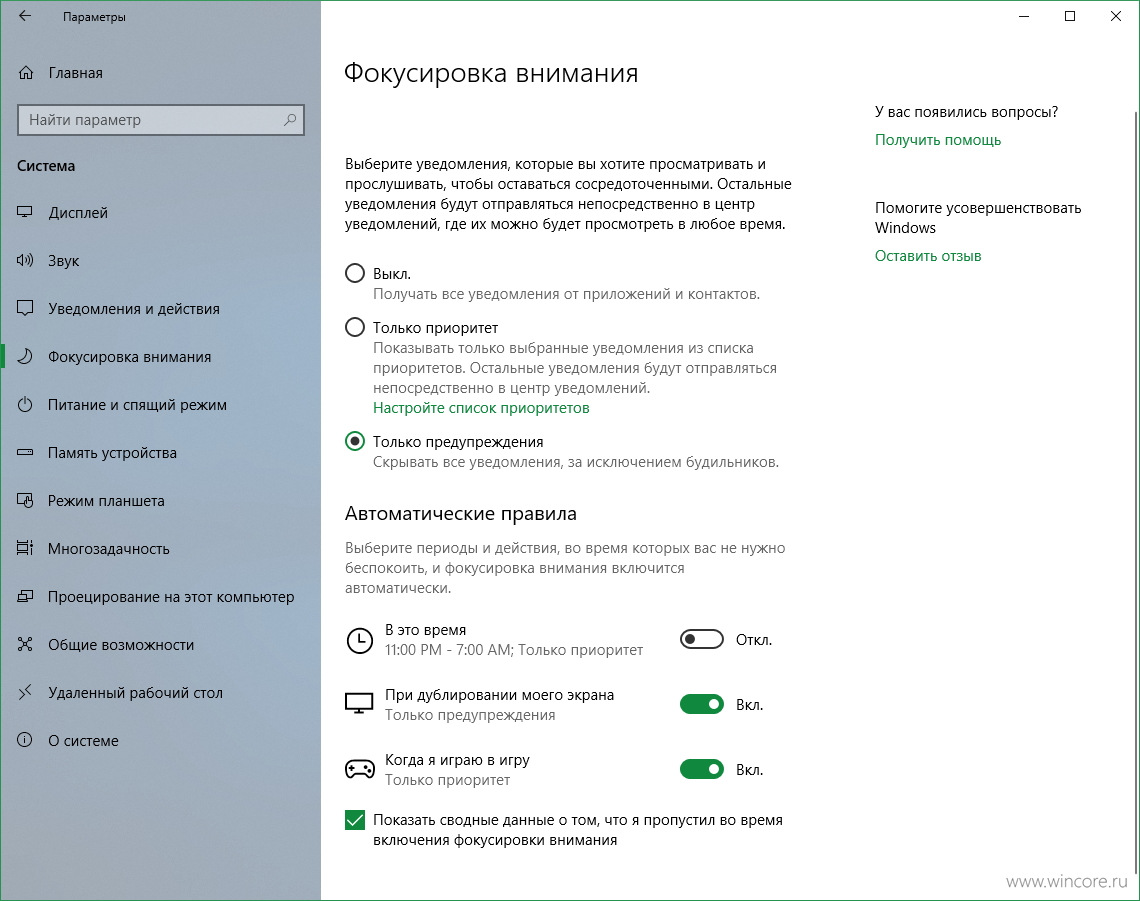Image resolution: width=1140 pixels, height=901 pixels.
Task: Click gamepad icon for Когда я играю в игру
Action: click(x=359, y=769)
